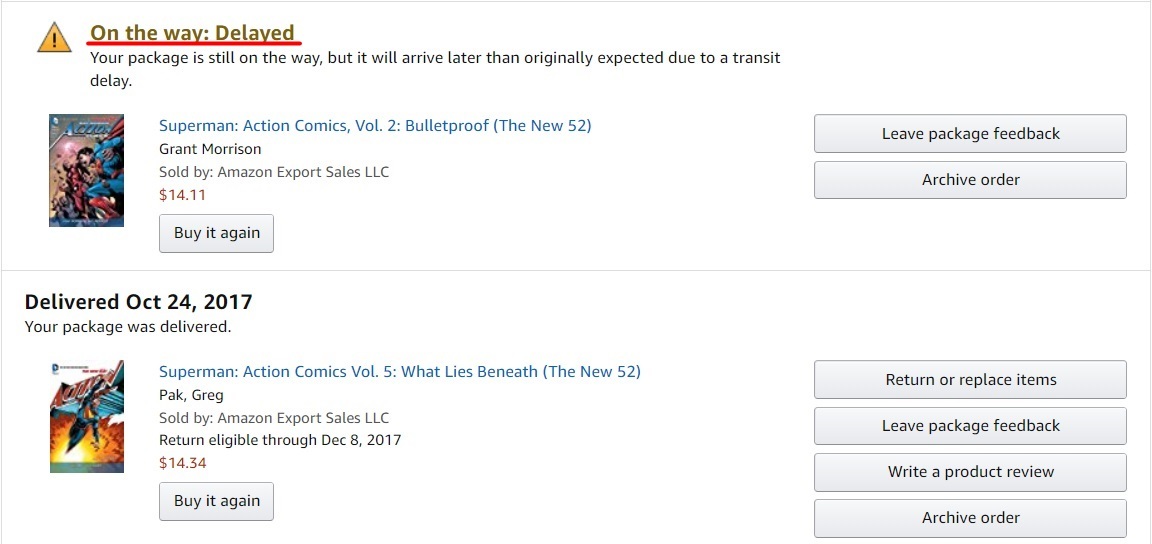Click the Delivered Oct 24, 2017 heading
The height and width of the screenshot is (544, 1152).
pyautogui.click(x=138, y=301)
